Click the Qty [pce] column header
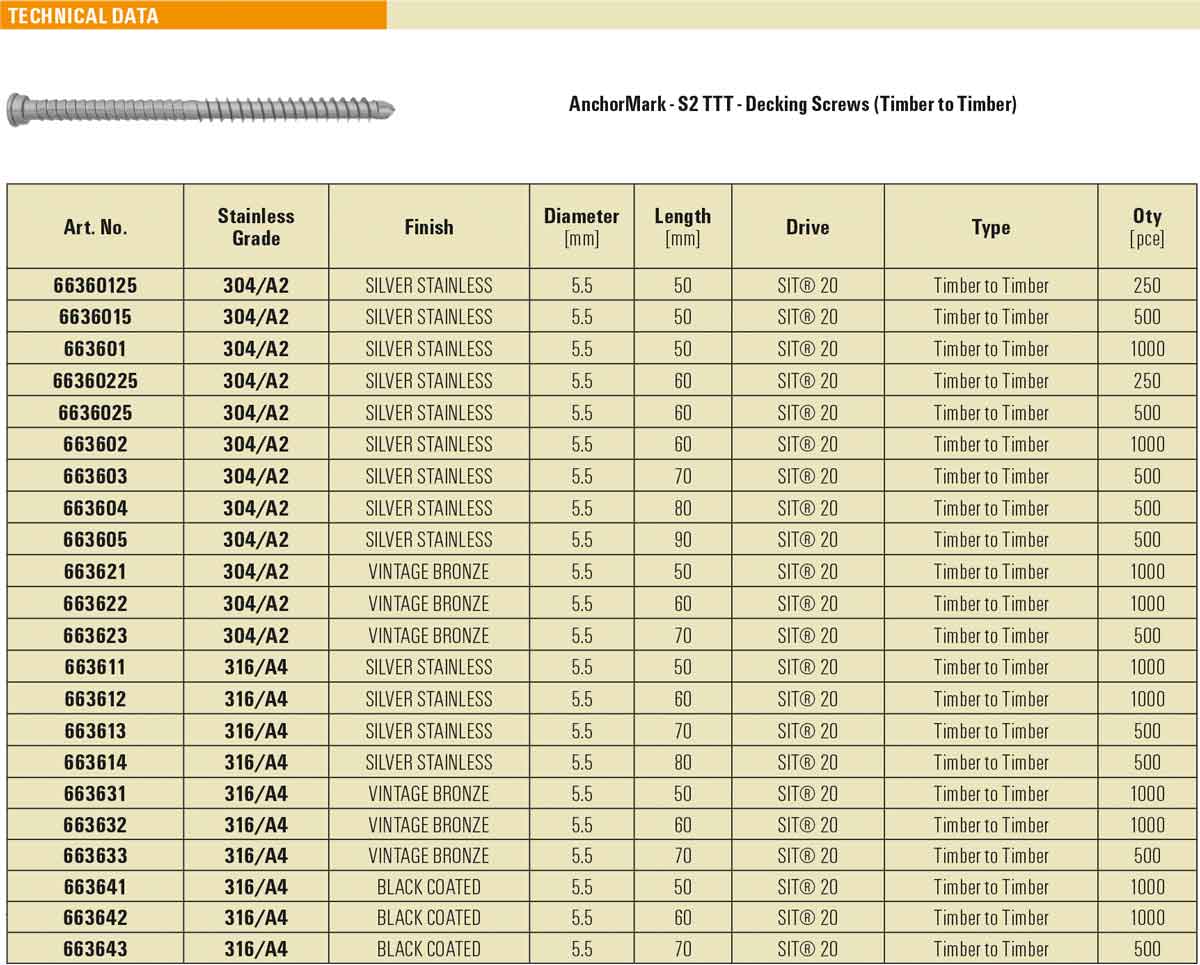Screen dimensions: 1200x965 [x=1147, y=227]
